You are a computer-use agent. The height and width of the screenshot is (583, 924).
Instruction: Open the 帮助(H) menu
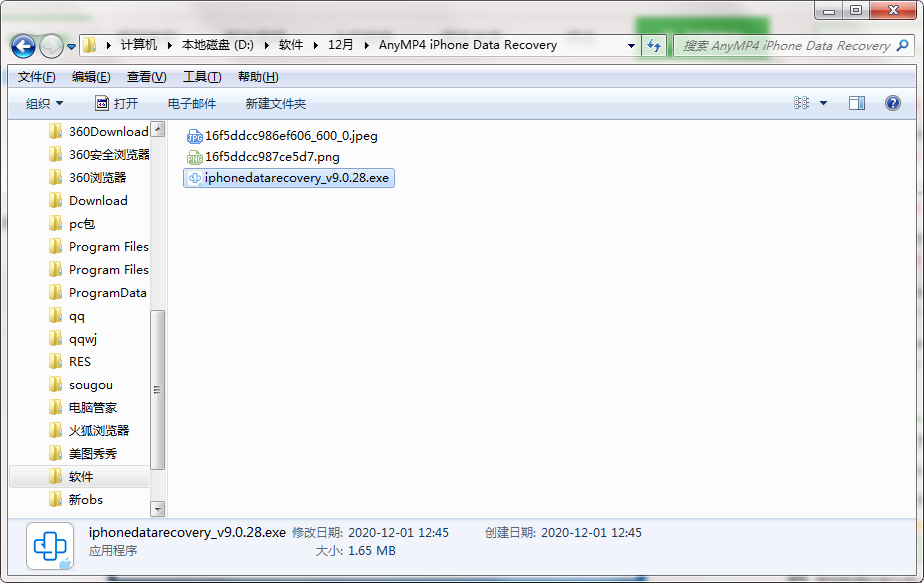[258, 77]
